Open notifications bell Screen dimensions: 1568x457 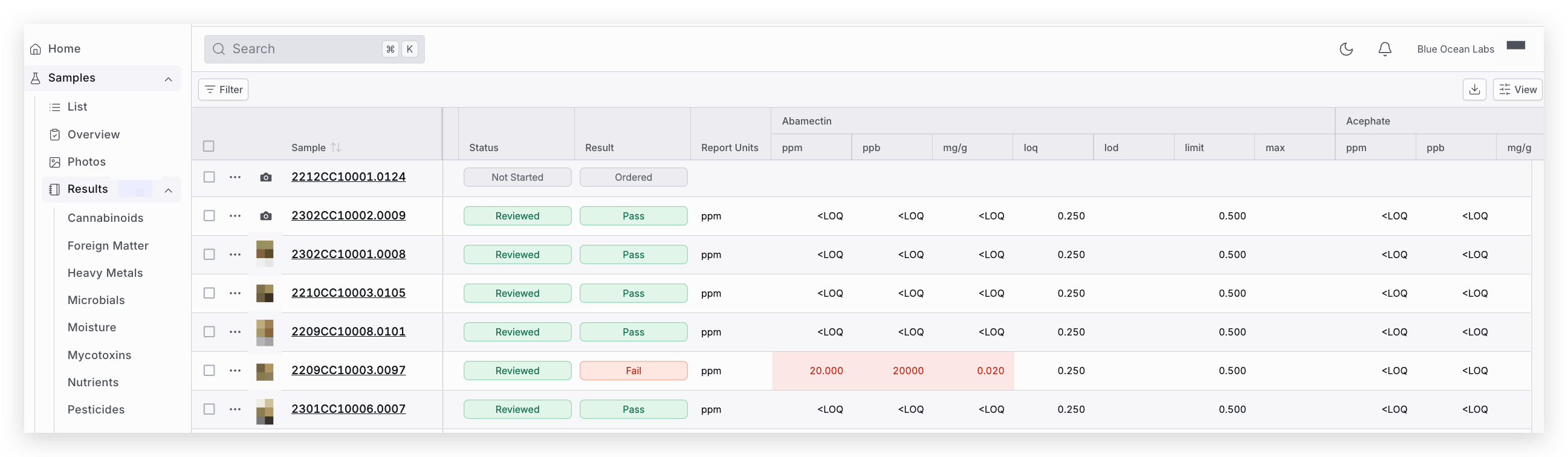(x=1385, y=50)
